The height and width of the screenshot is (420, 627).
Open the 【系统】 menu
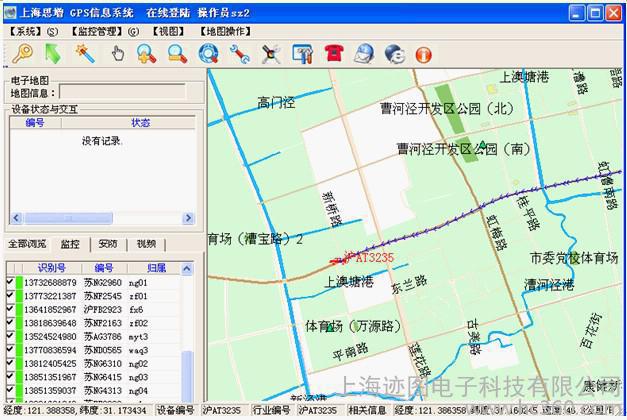[x=33, y=31]
